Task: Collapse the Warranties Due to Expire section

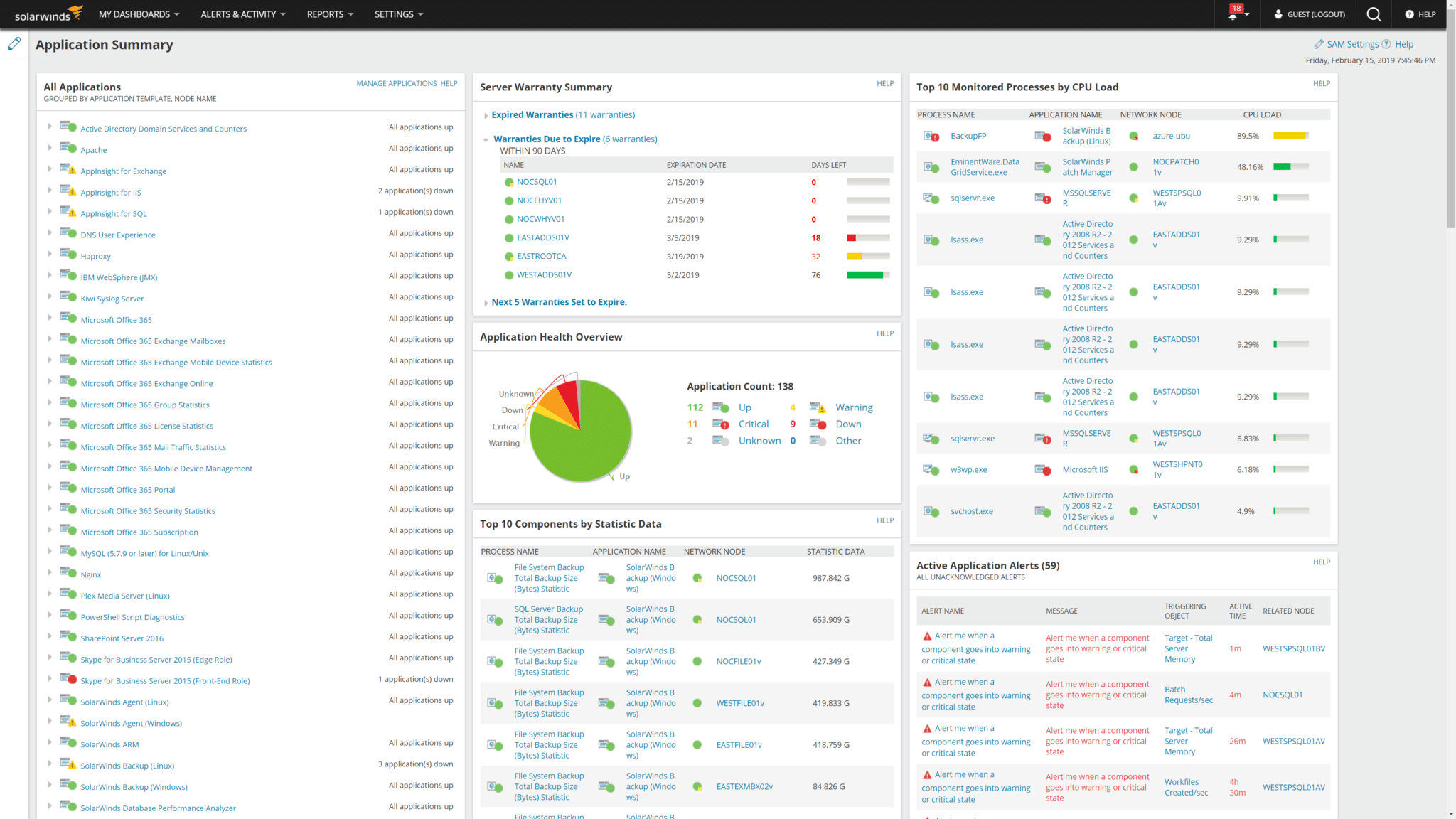Action: click(486, 139)
